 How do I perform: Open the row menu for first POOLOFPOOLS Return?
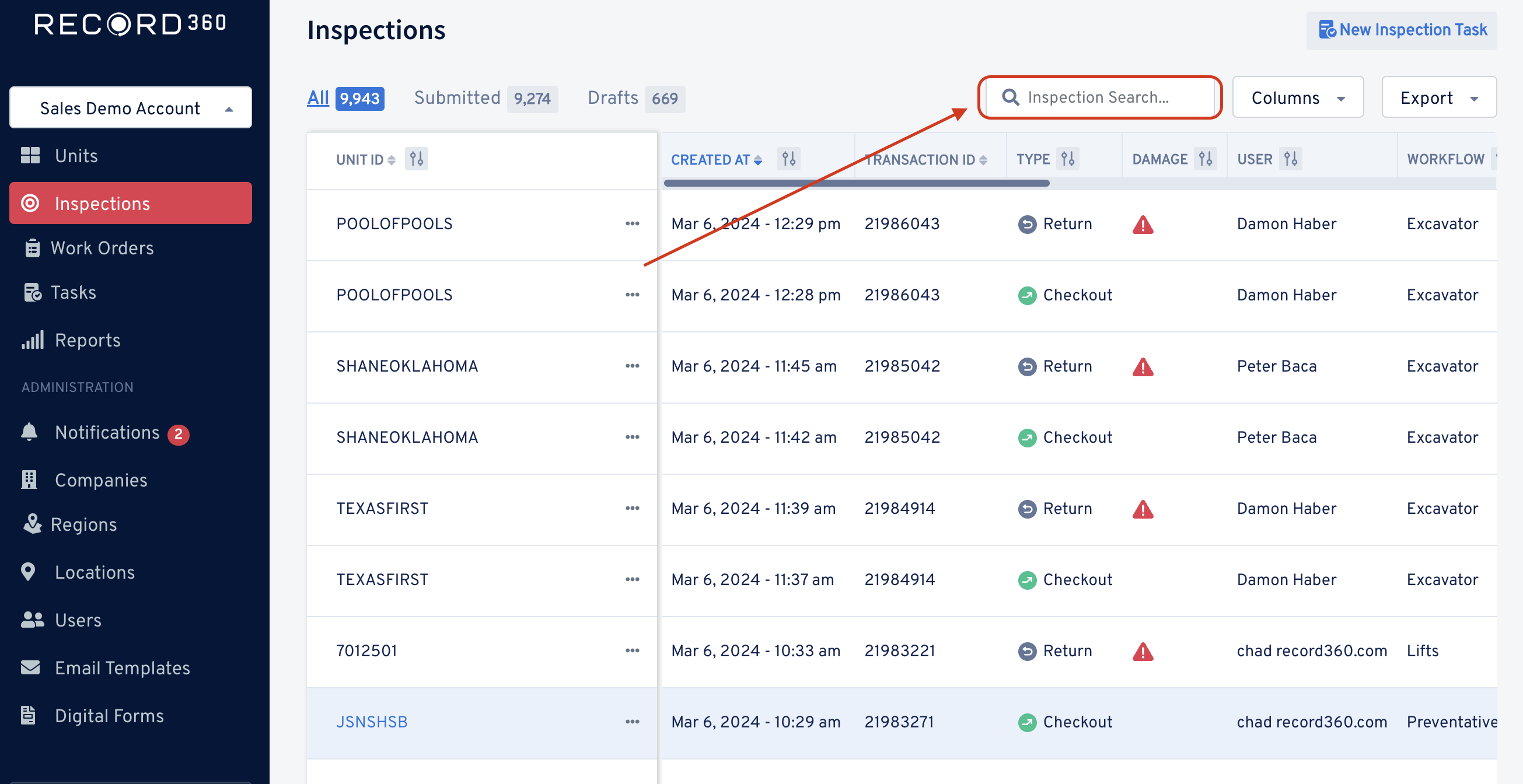click(632, 223)
